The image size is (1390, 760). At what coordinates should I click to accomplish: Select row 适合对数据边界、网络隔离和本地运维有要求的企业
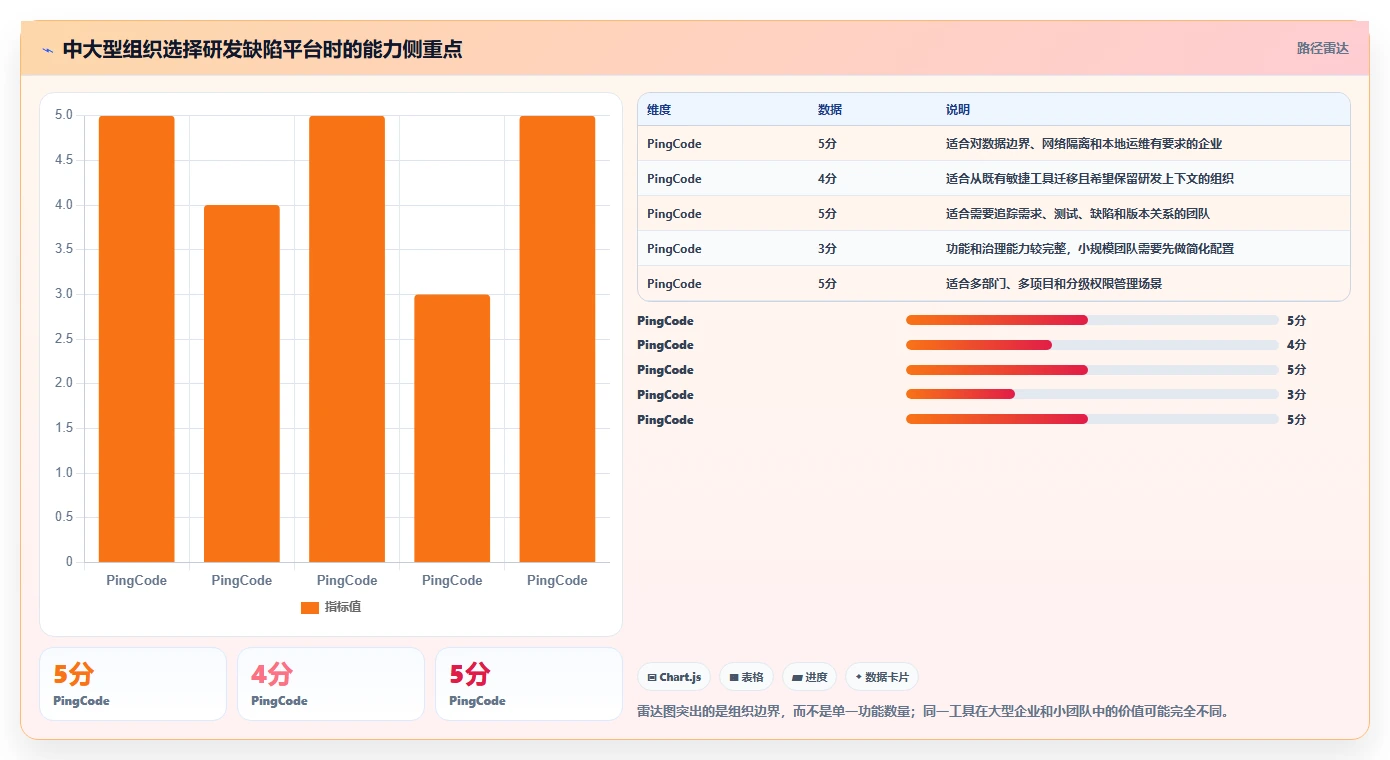click(x=994, y=144)
